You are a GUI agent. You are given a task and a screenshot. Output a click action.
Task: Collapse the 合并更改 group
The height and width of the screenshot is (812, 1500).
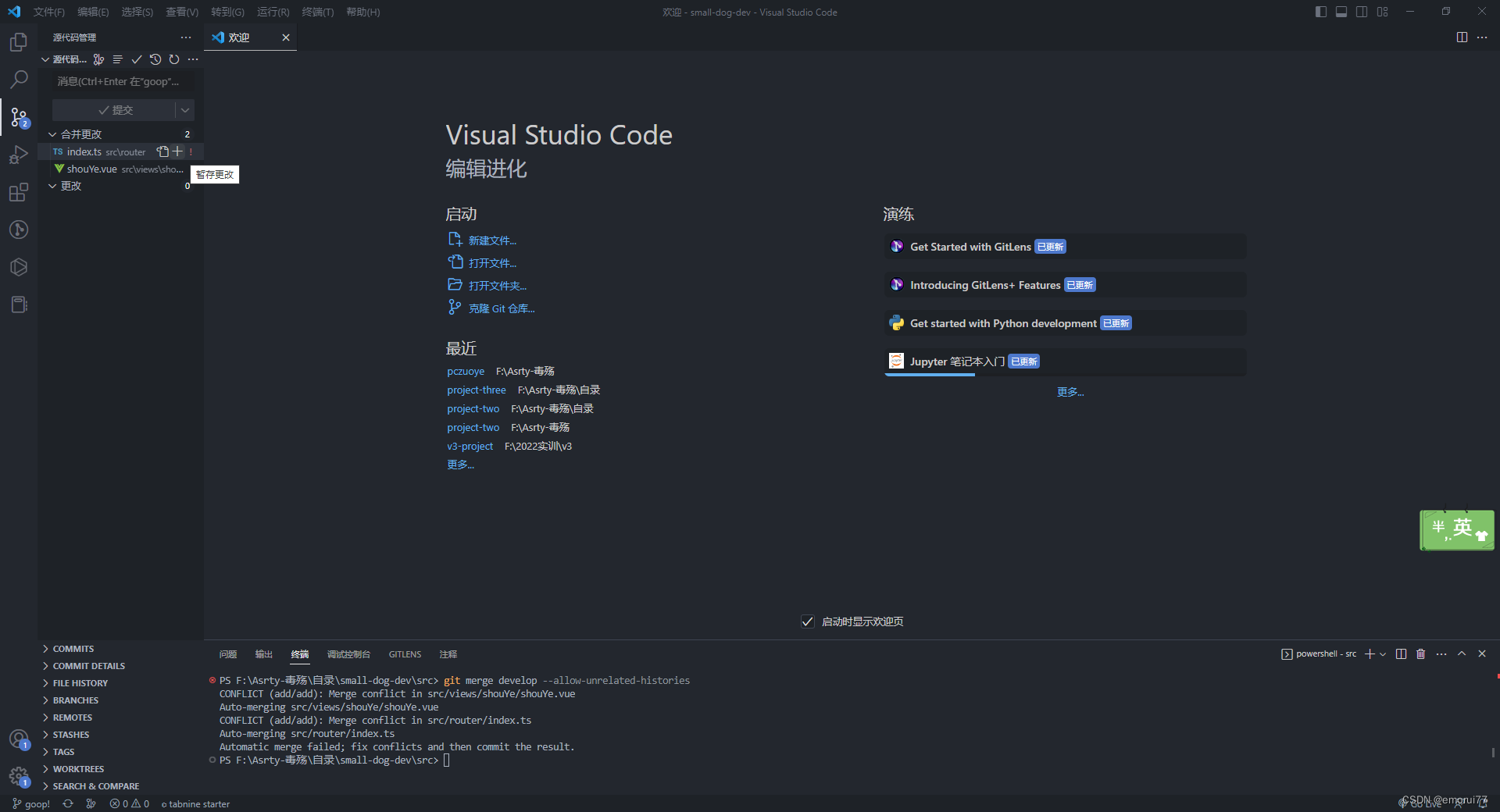[x=52, y=134]
